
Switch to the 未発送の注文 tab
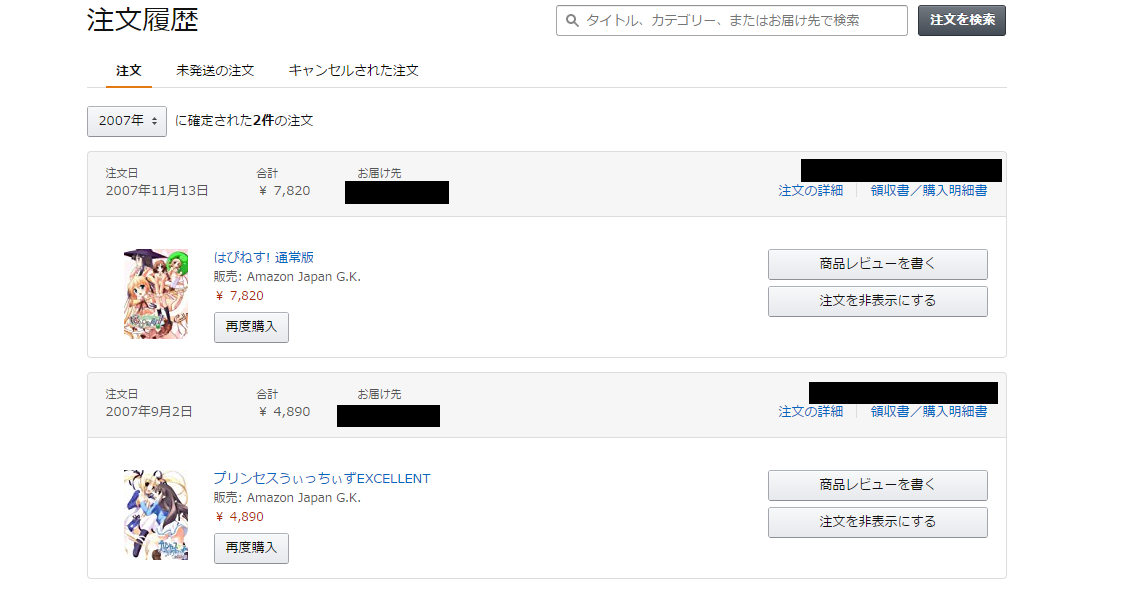click(x=215, y=71)
